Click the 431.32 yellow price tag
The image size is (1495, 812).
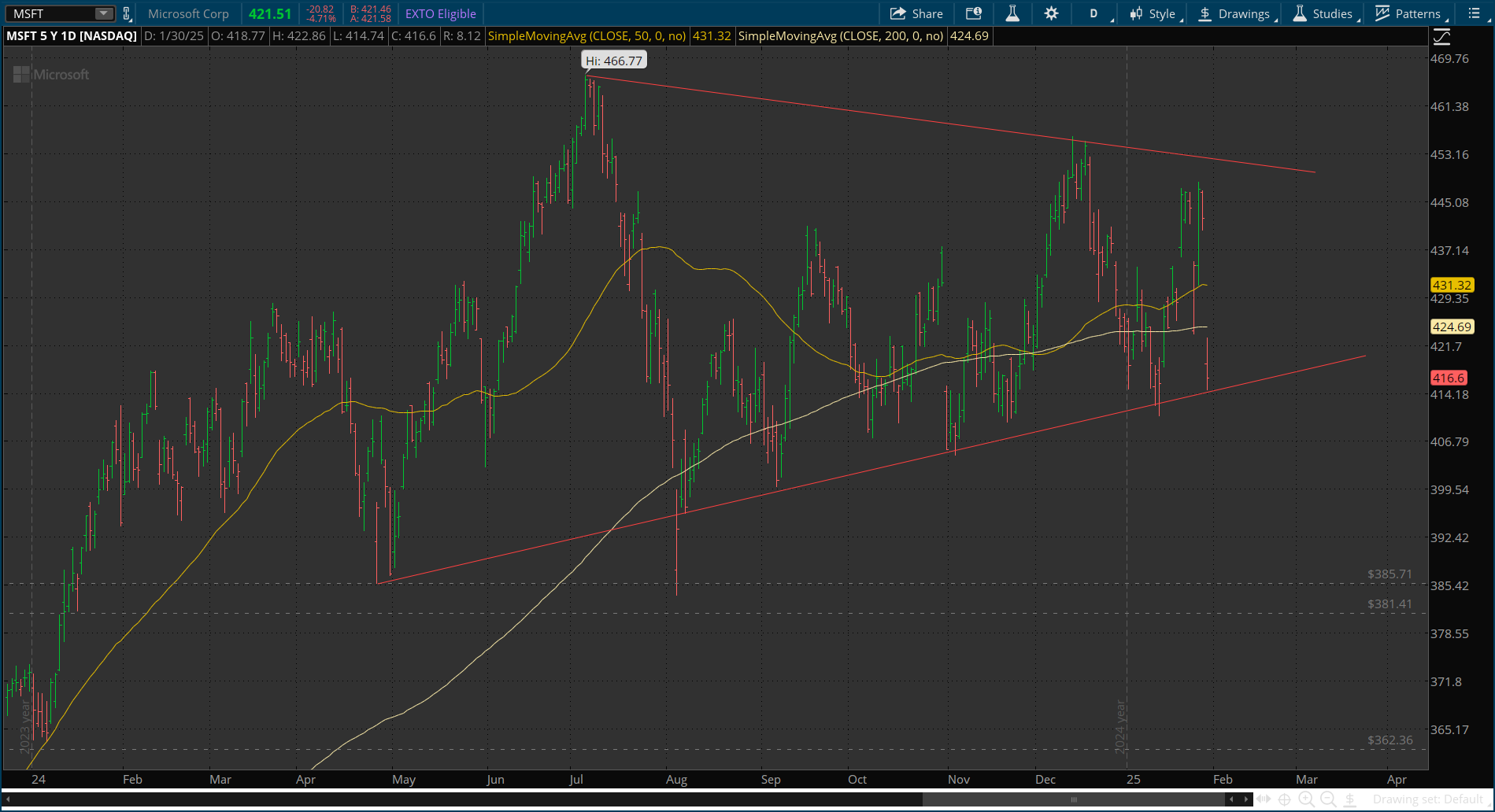click(1452, 286)
